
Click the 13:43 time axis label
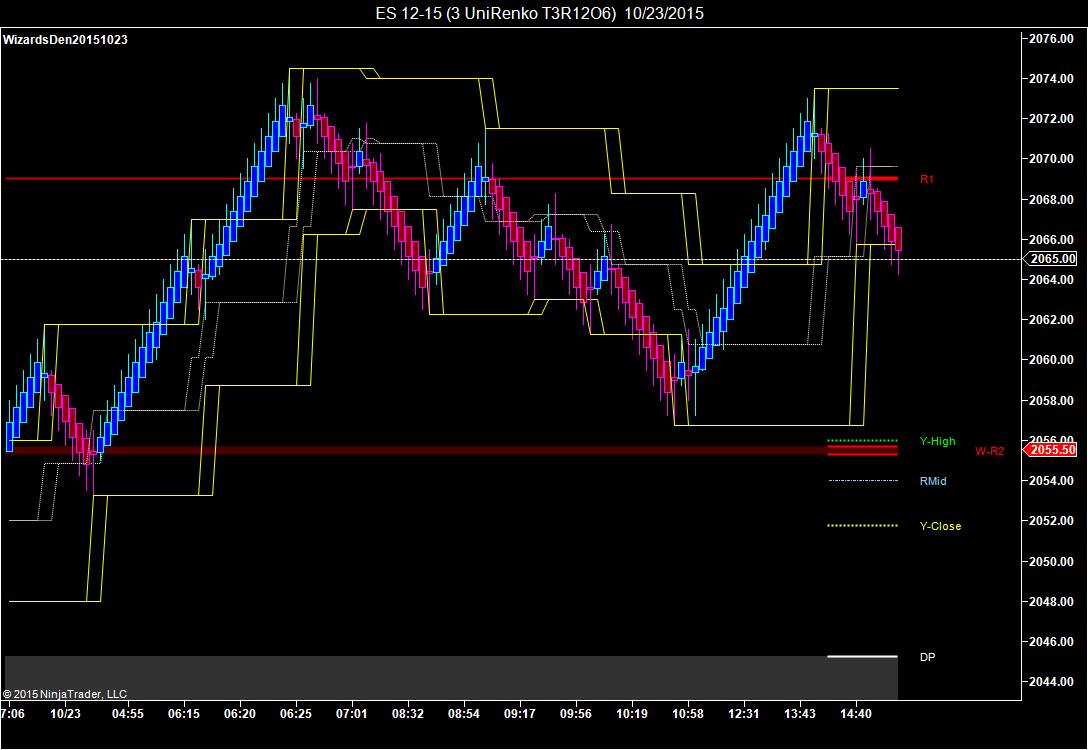[800, 714]
